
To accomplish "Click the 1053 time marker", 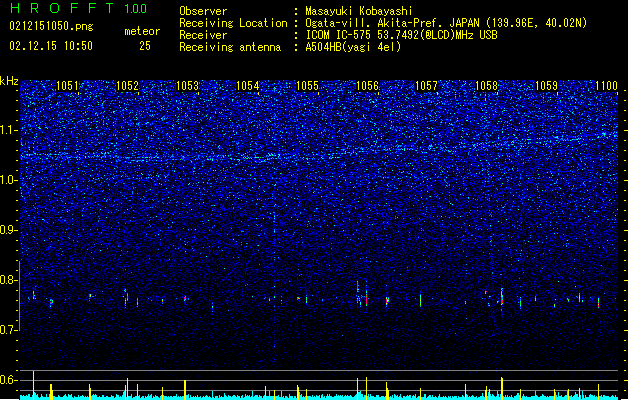I will pyautogui.click(x=187, y=86).
